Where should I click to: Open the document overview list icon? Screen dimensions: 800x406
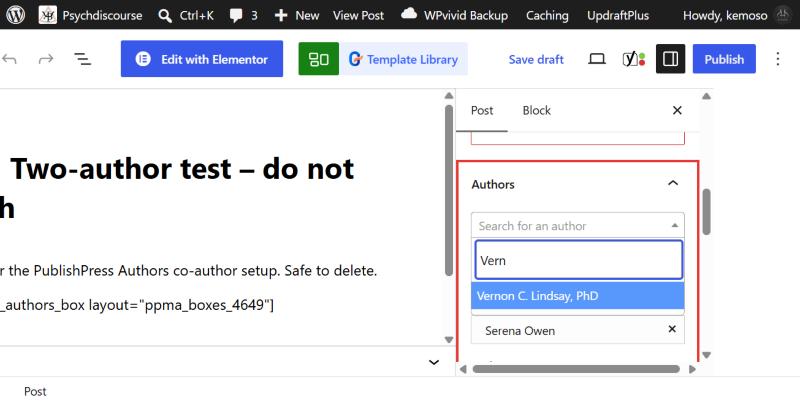click(83, 59)
